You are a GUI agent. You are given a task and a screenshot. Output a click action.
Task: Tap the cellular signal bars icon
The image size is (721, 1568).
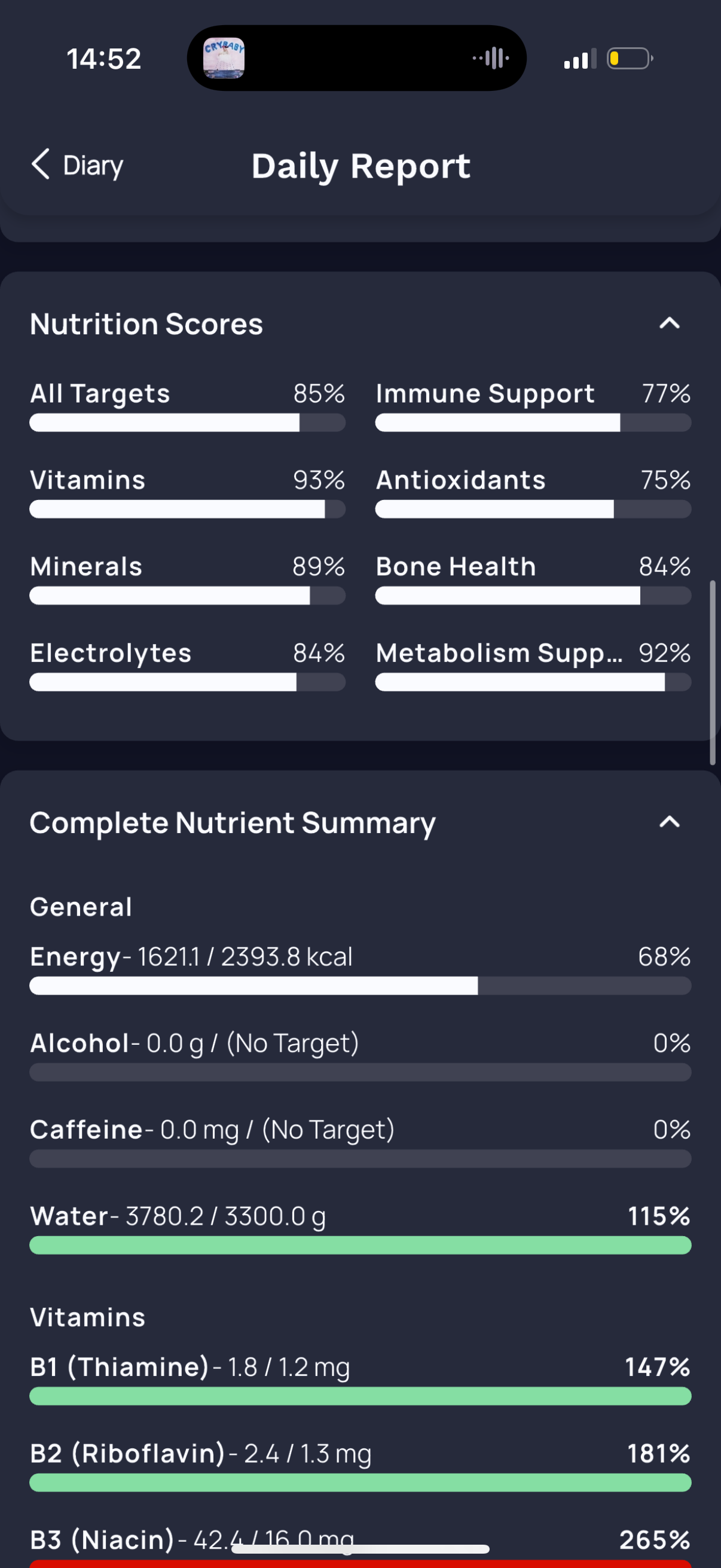[x=580, y=59]
